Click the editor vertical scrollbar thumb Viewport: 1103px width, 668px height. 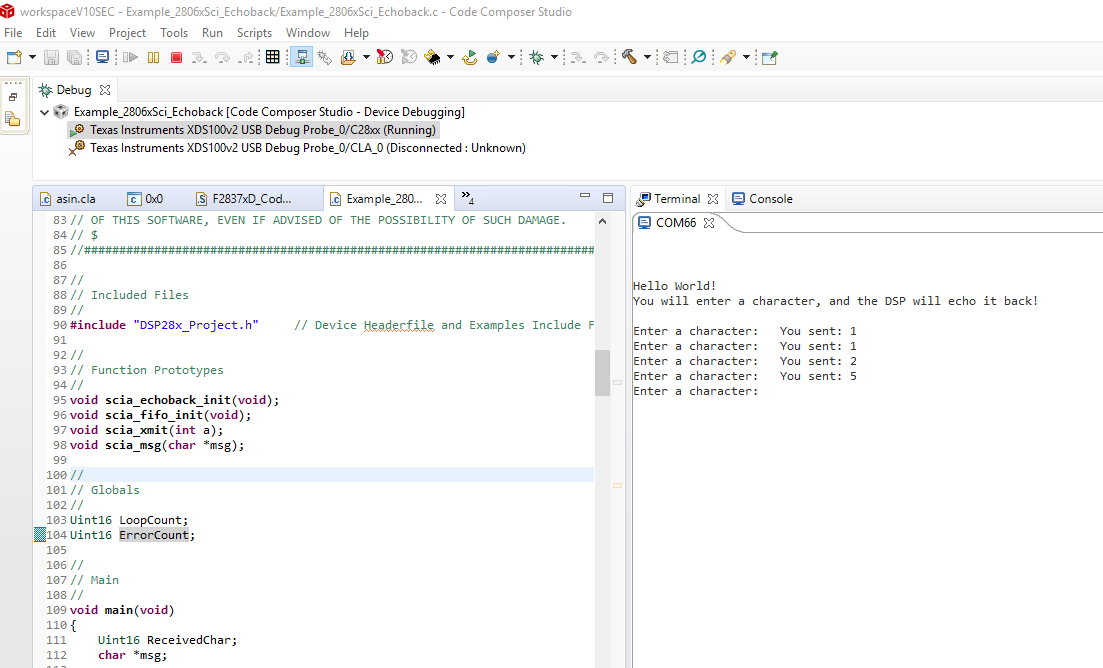click(x=602, y=373)
